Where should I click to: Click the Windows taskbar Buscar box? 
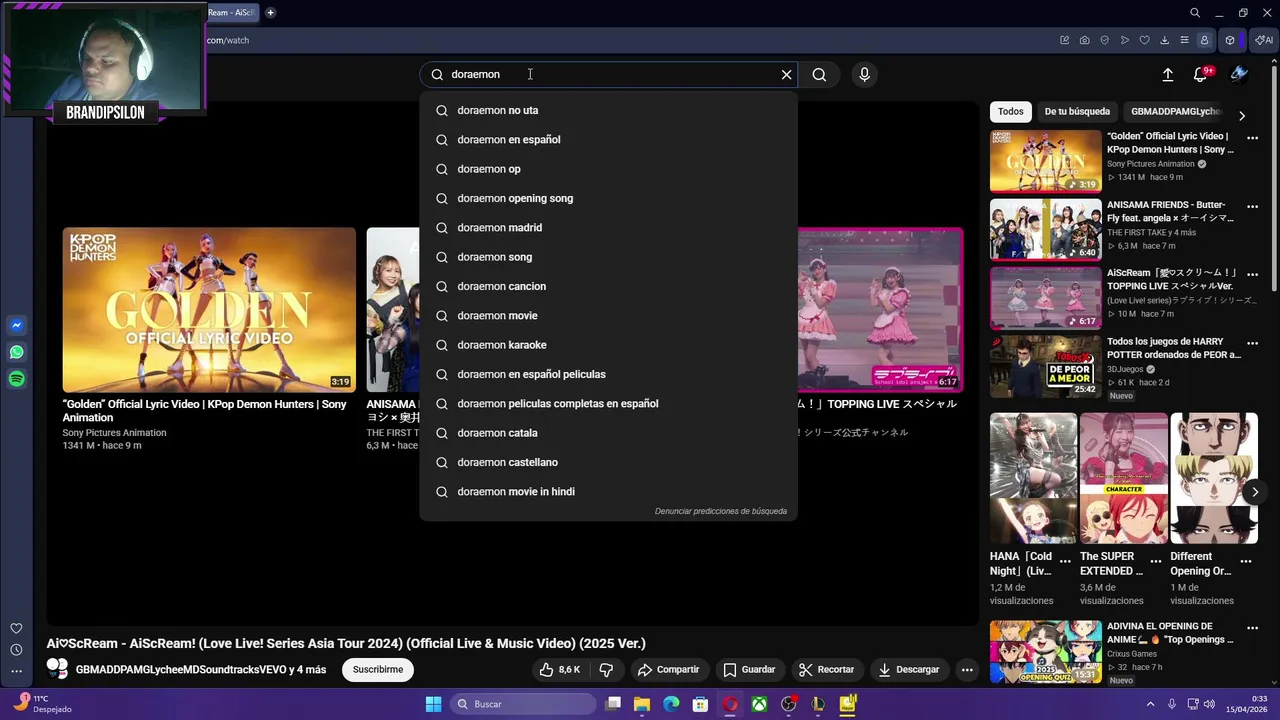(522, 704)
